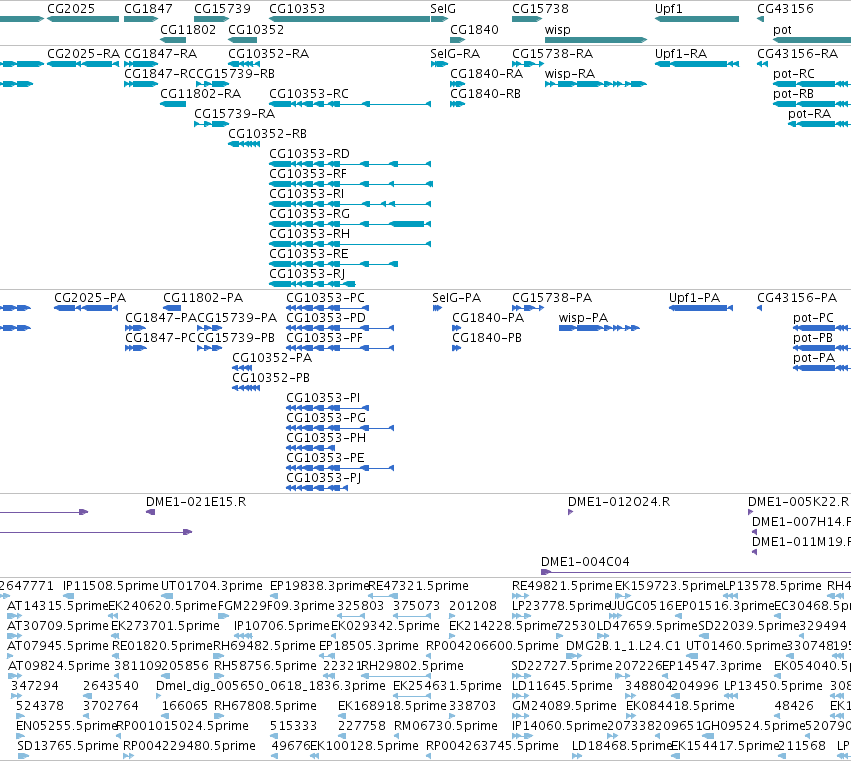Select EST AT14315.5prime

coord(15,616)
